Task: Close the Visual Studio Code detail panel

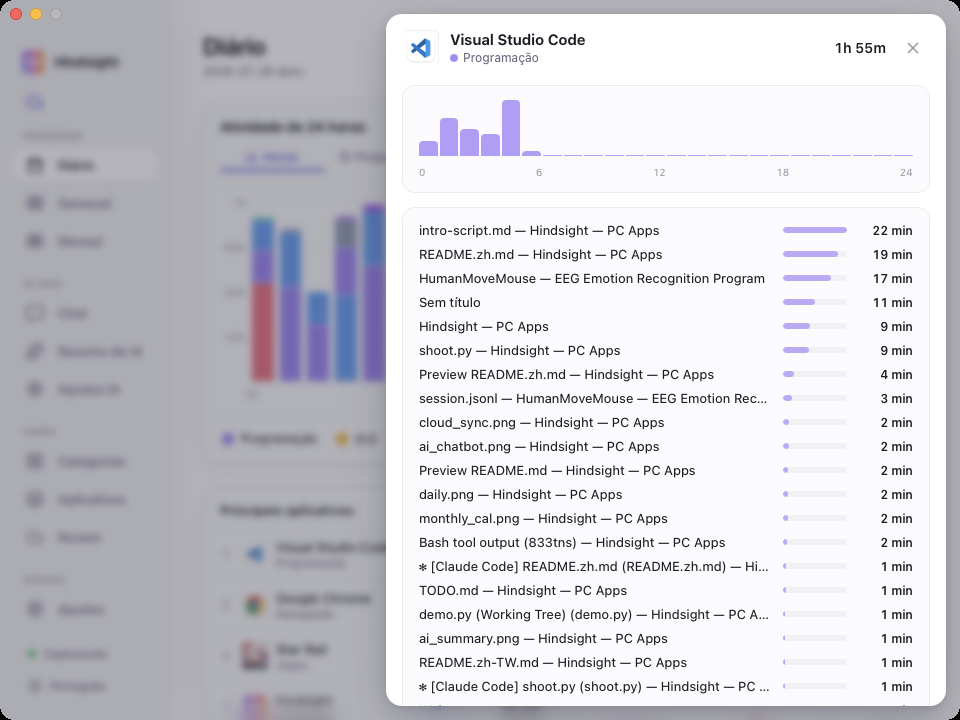Action: [912, 48]
